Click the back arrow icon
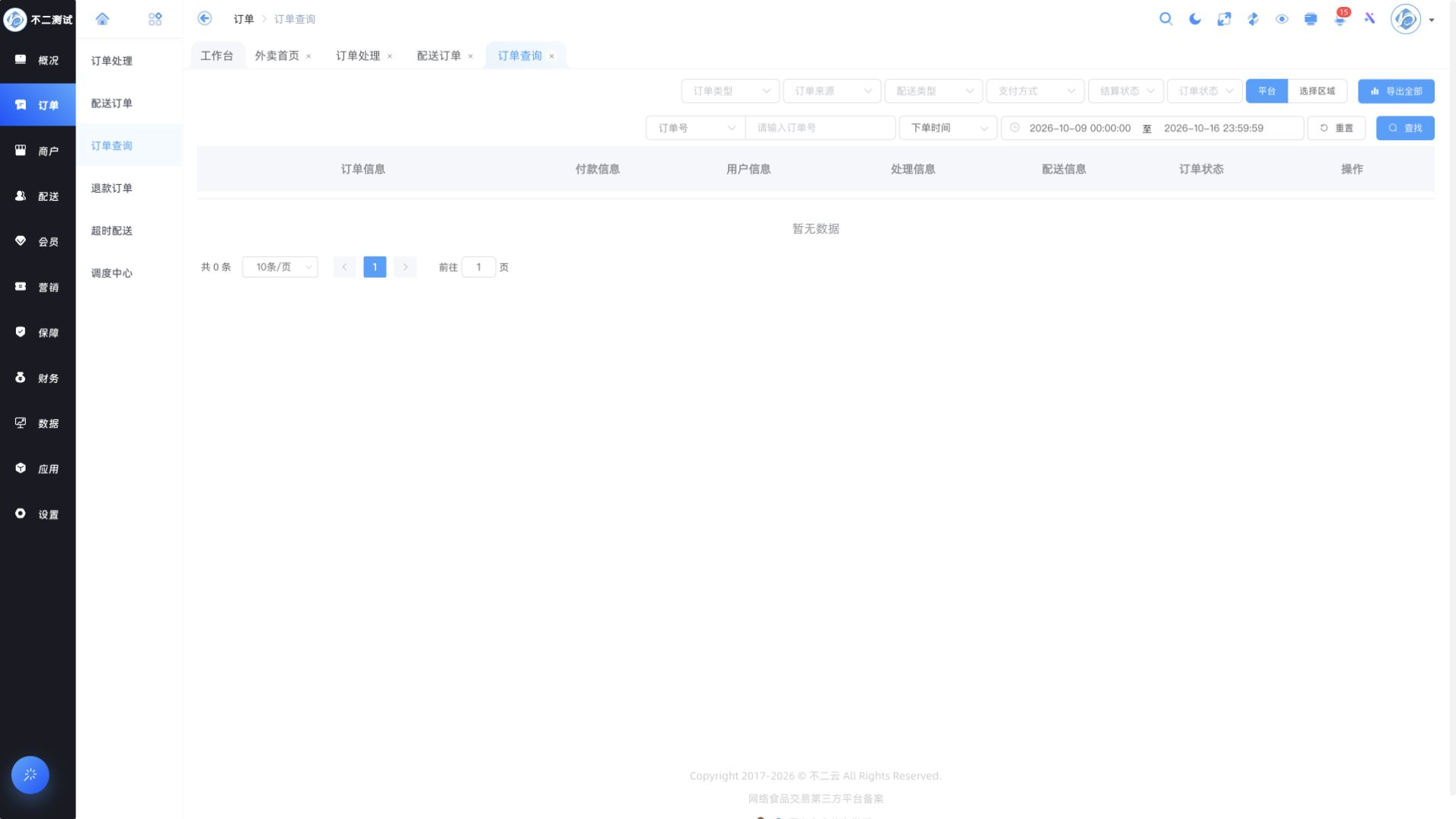The height and width of the screenshot is (819, 1456). click(x=204, y=18)
